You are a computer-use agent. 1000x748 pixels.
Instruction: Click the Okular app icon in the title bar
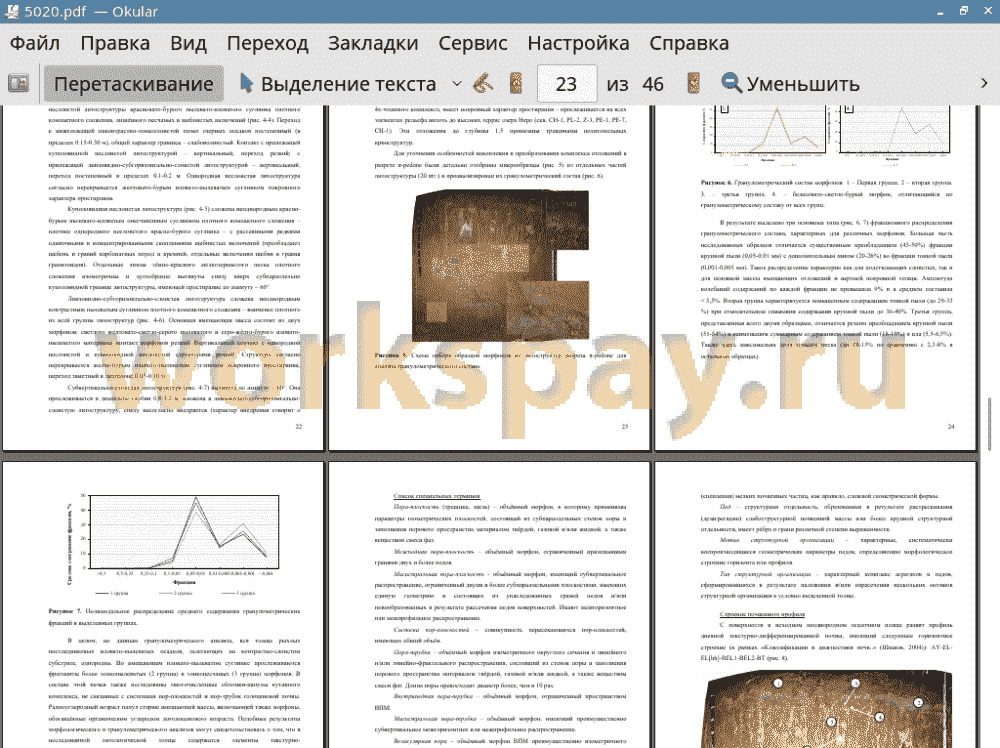click(x=11, y=11)
